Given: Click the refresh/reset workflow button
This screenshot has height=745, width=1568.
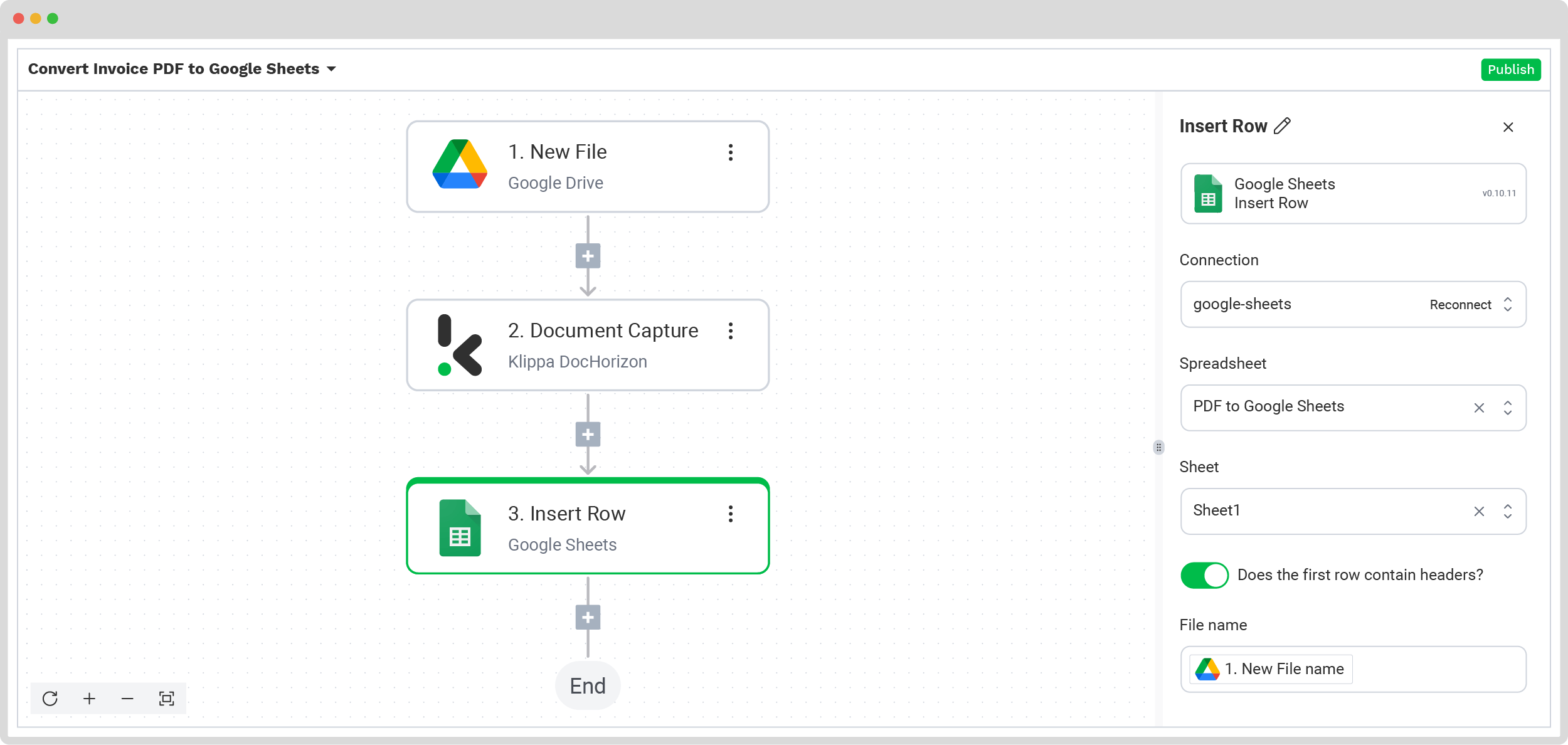Looking at the screenshot, I should click(50, 697).
